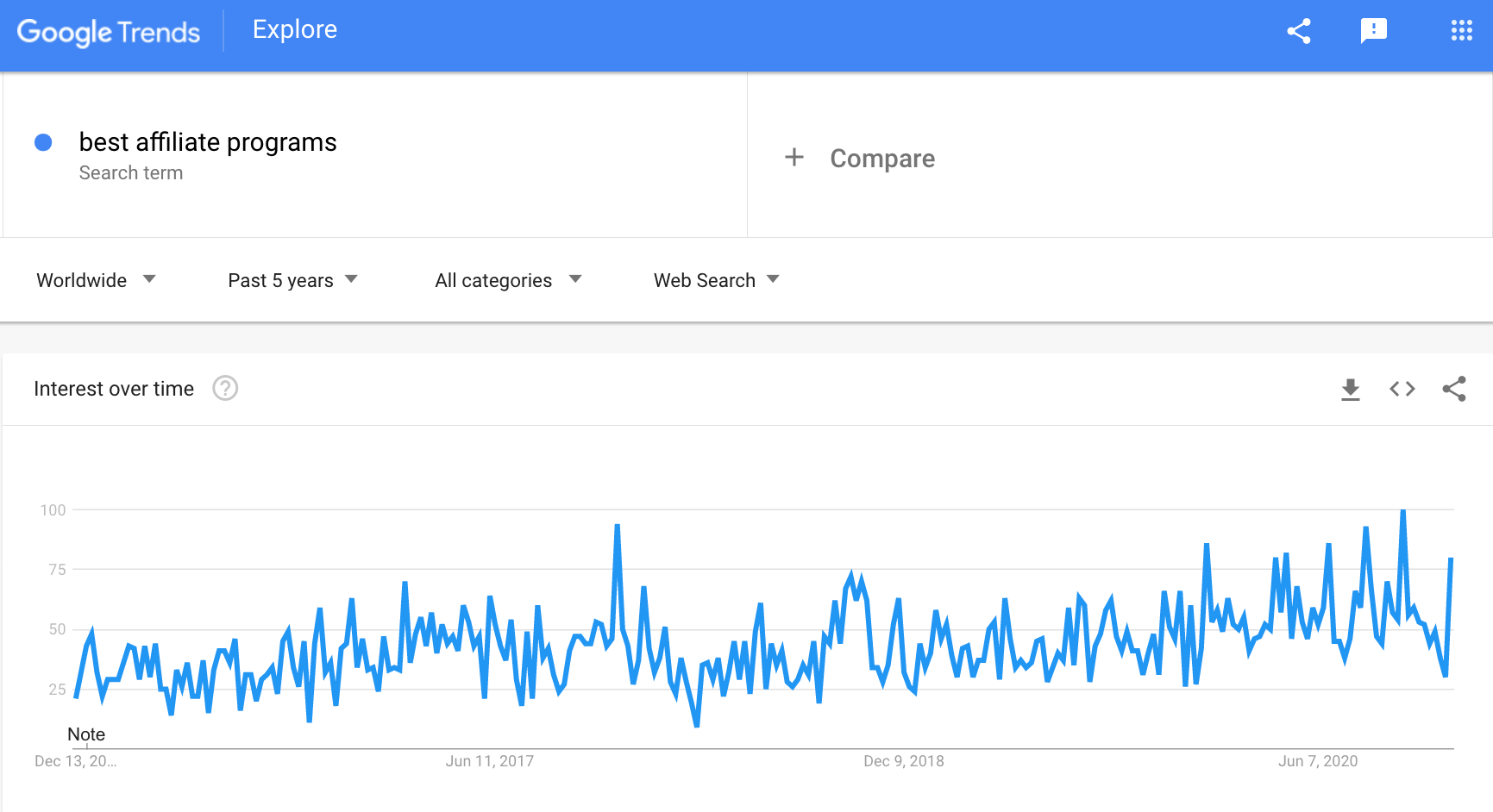This screenshot has height=812, width=1493.
Task: Download the Interest over time CSV
Action: (x=1351, y=390)
